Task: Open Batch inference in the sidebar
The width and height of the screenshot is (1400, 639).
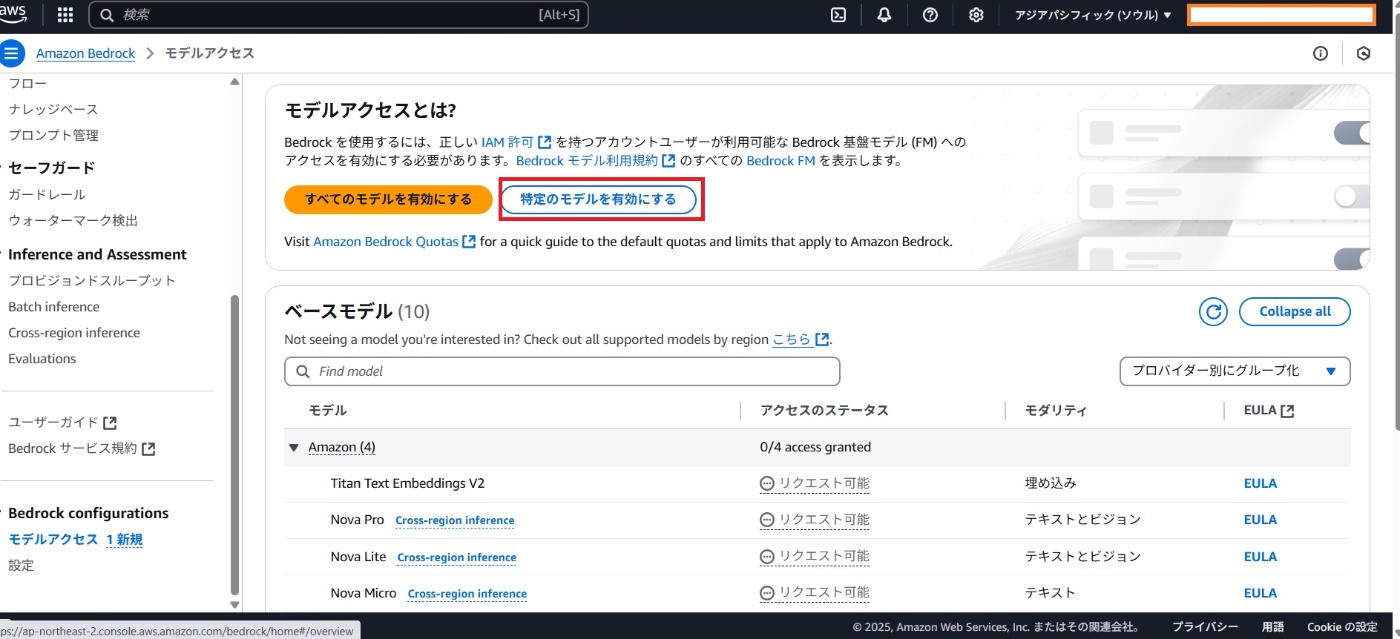Action: 54,307
